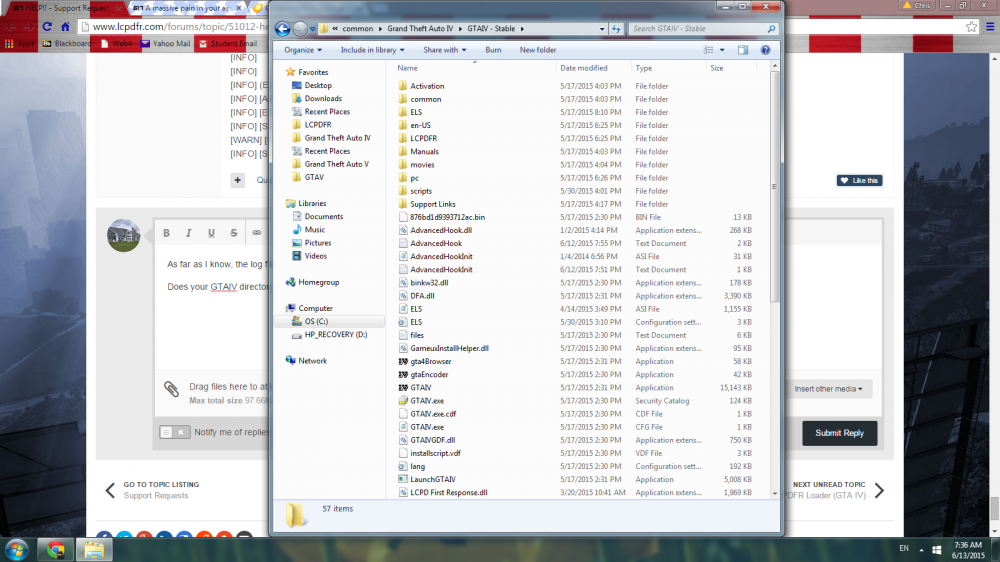Click the New folder toolbar item
This screenshot has width=1000, height=562.
(538, 50)
